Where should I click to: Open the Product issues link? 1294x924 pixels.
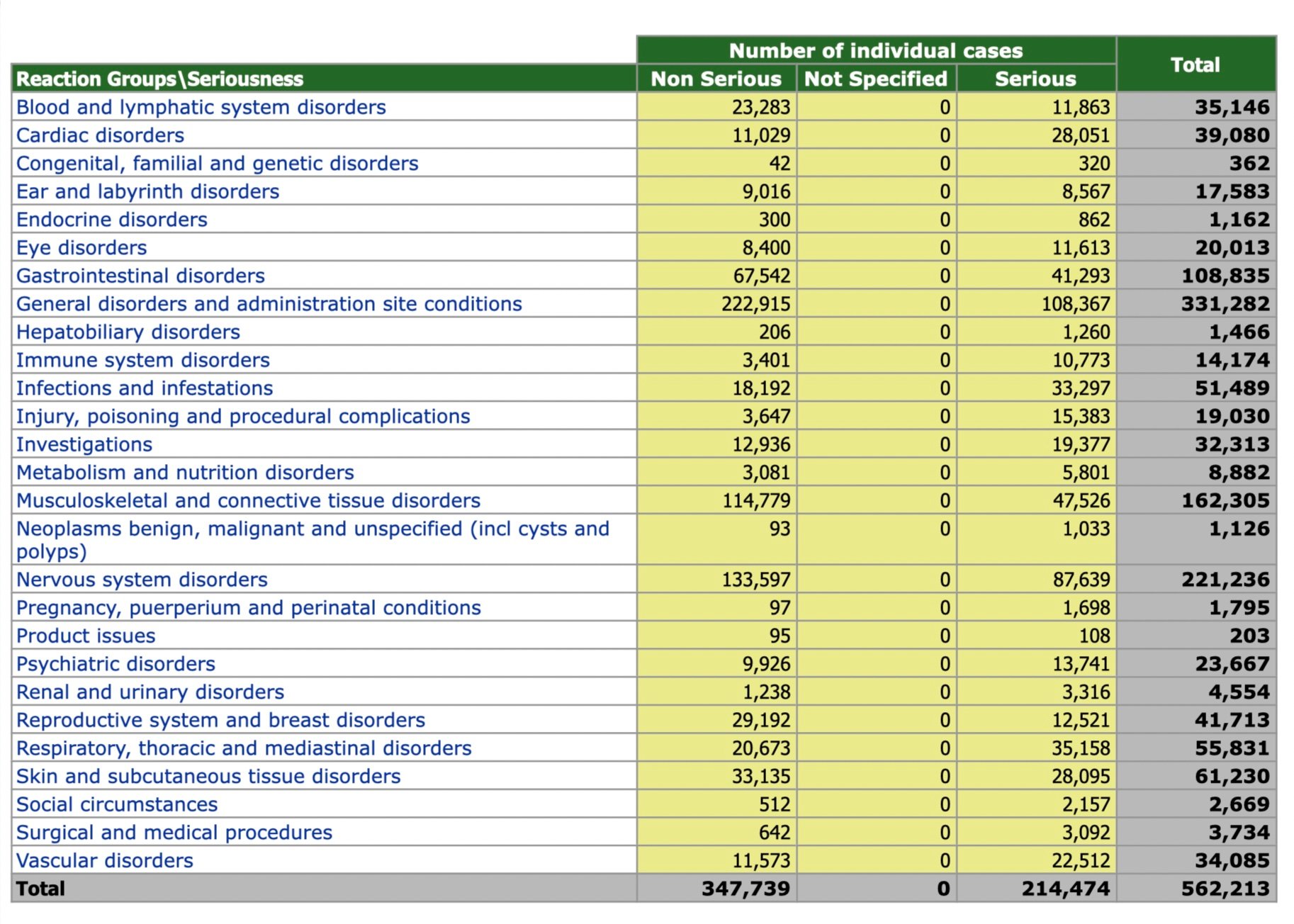[86, 636]
